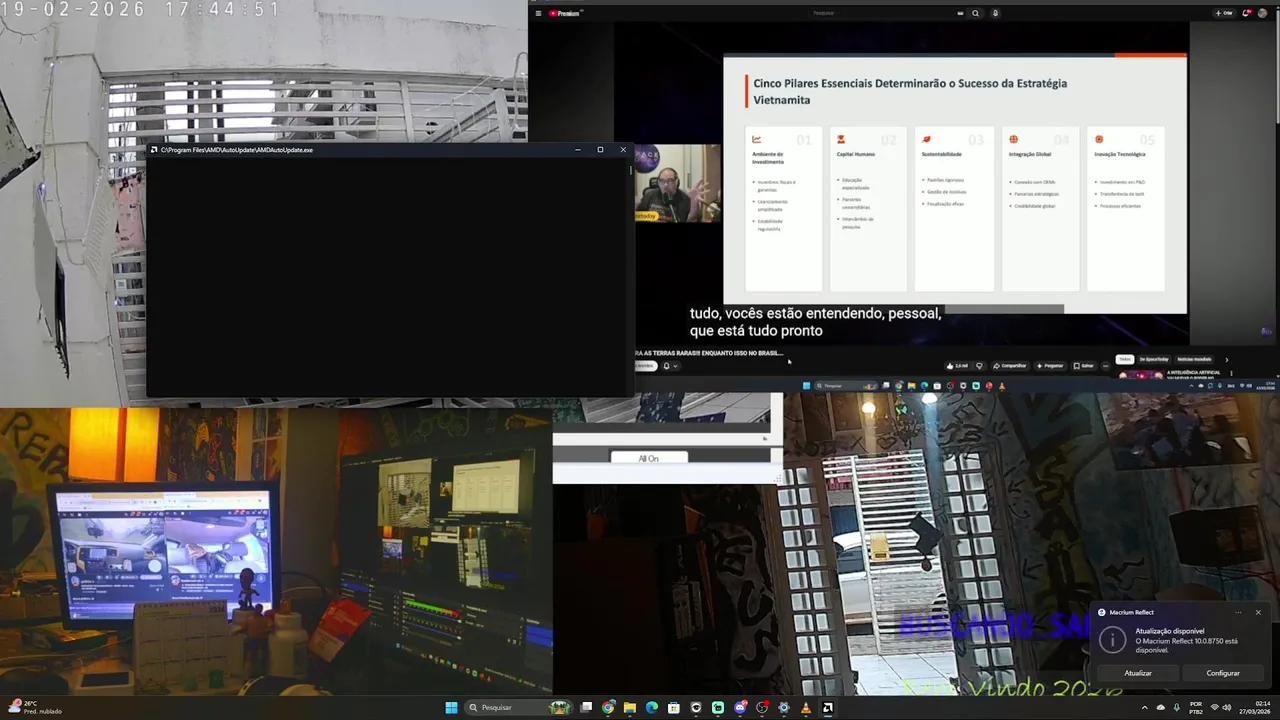Open Settings gear from the taskbar
This screenshot has height=720, width=1280.
tap(783, 708)
